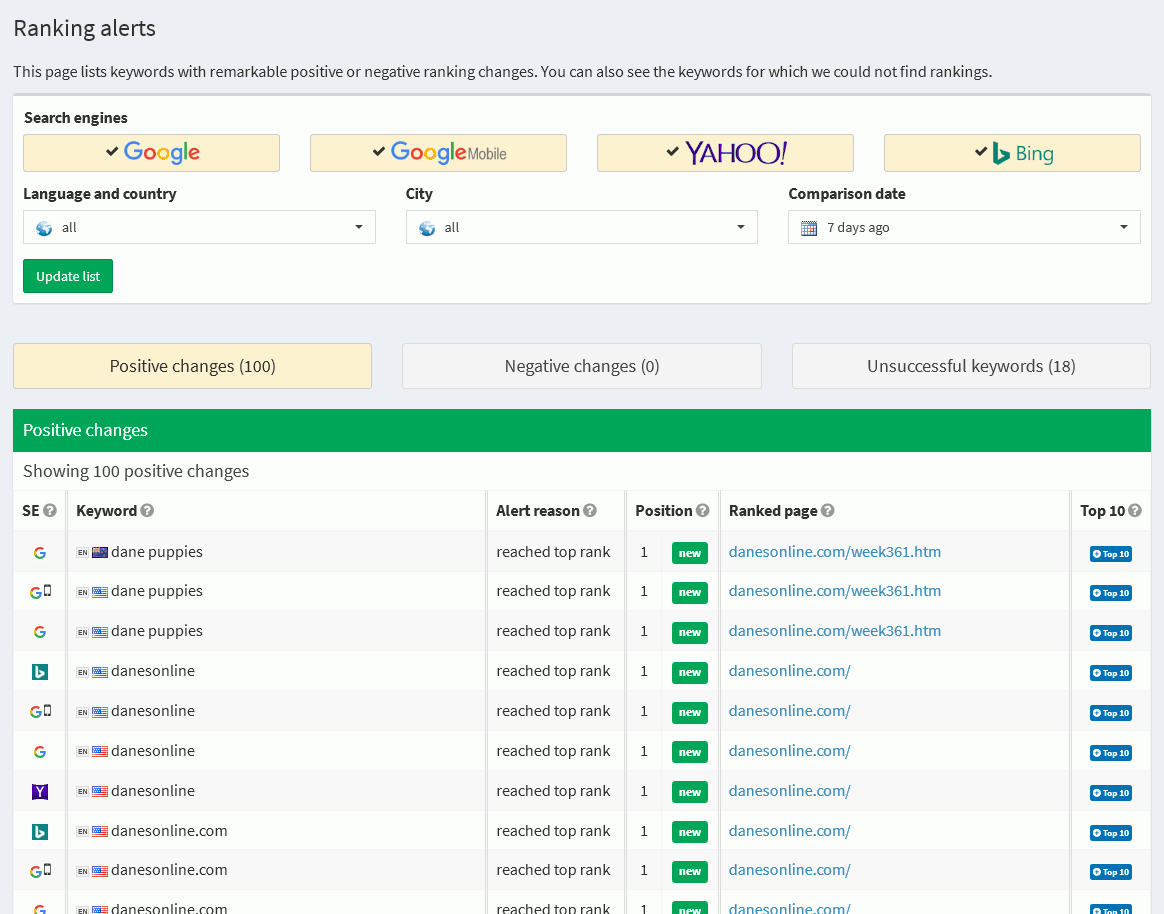Toggle the Google Mobile search engine filter

tap(438, 153)
